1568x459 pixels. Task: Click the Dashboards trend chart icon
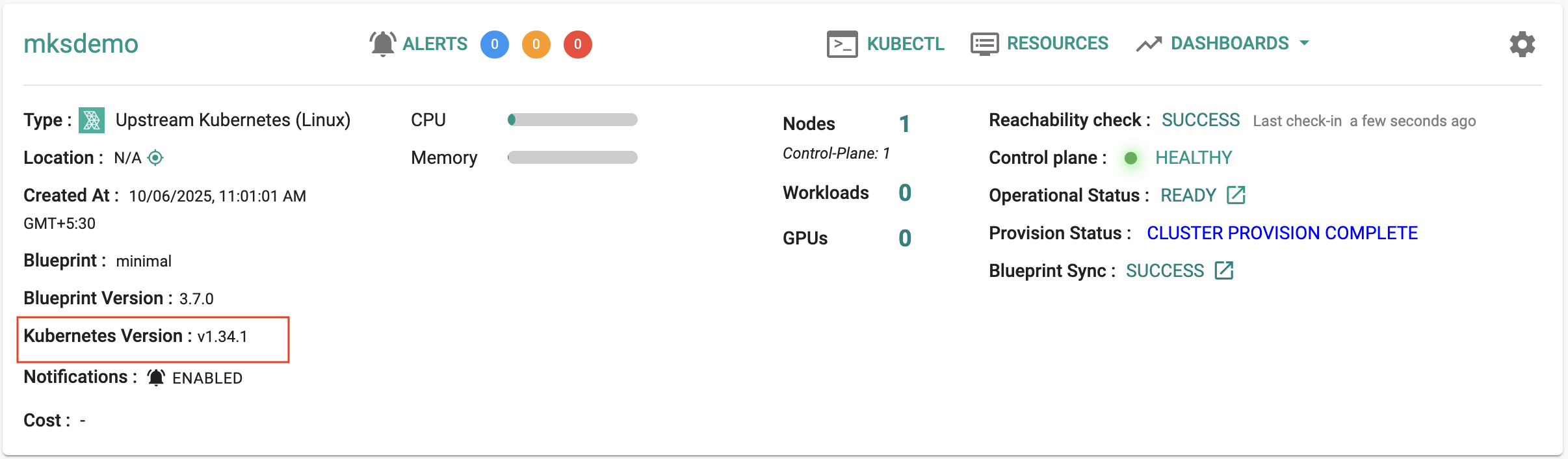(1149, 44)
